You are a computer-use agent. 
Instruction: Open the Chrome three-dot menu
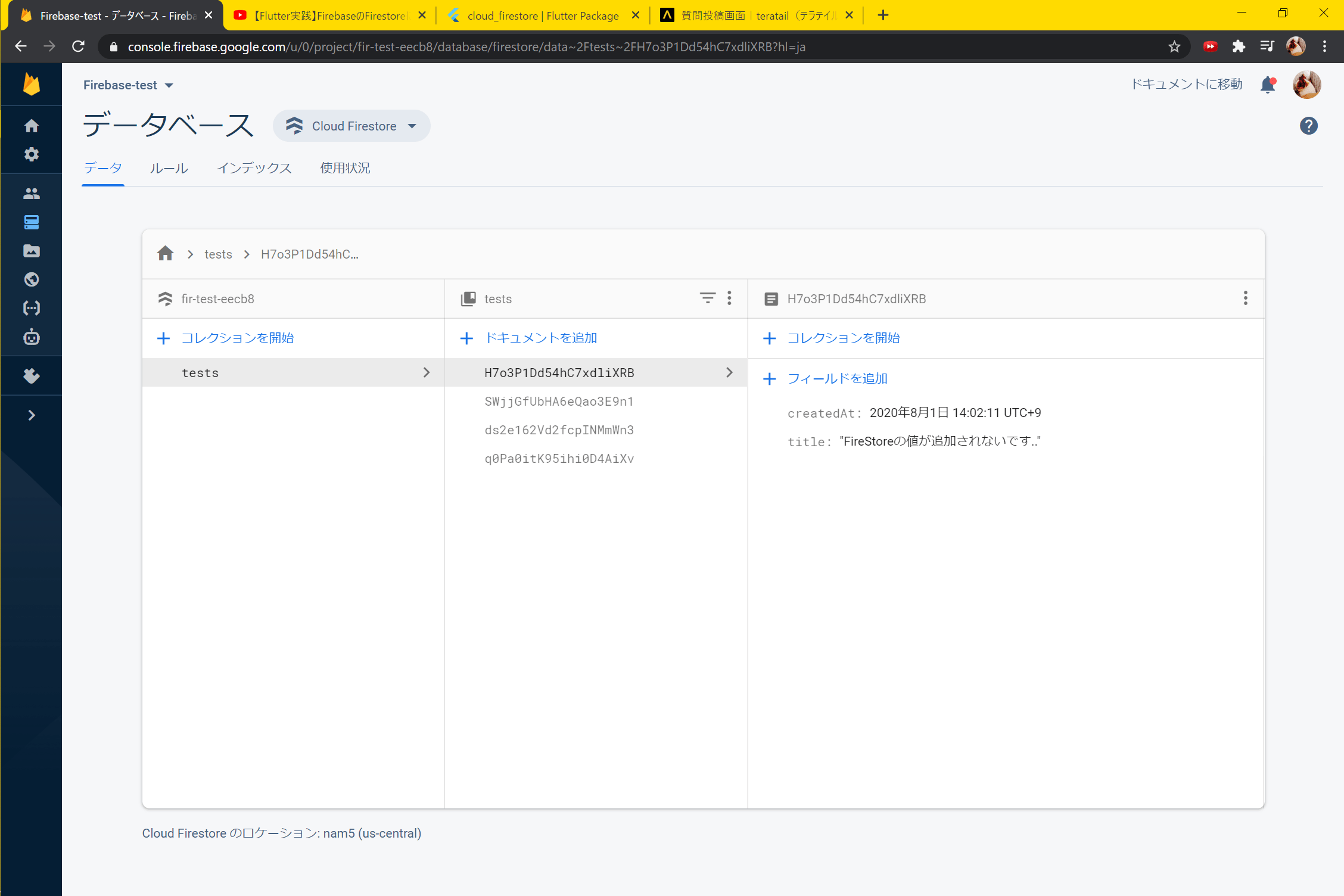1324,46
